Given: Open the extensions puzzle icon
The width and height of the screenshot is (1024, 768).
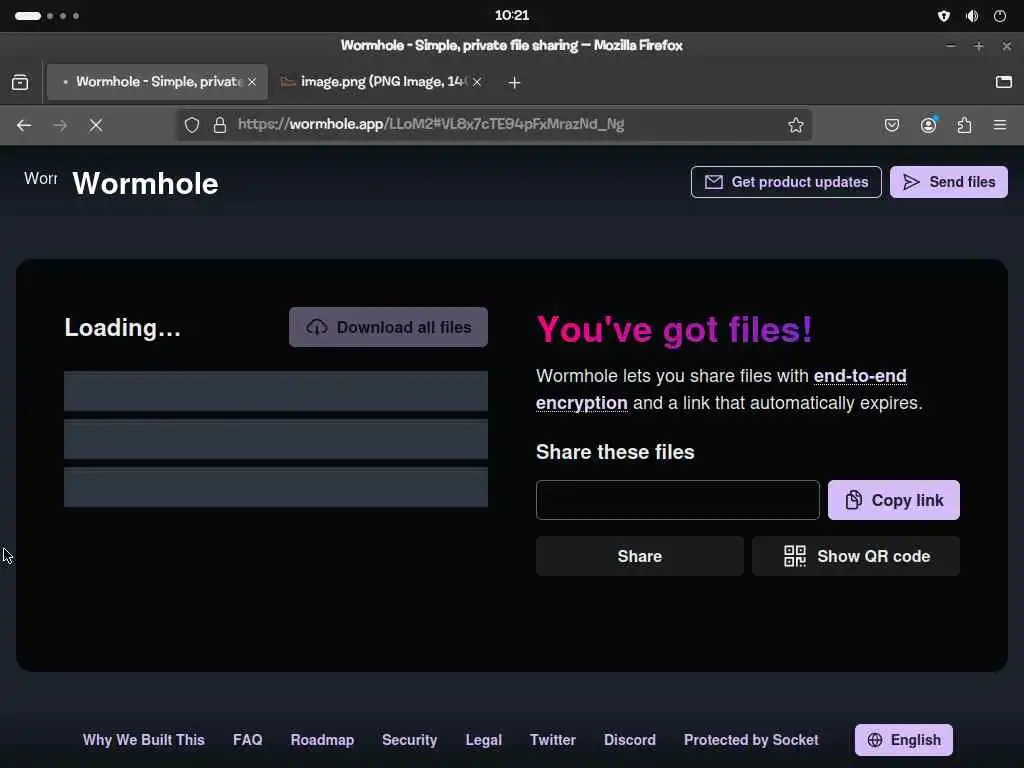Looking at the screenshot, I should coord(964,125).
